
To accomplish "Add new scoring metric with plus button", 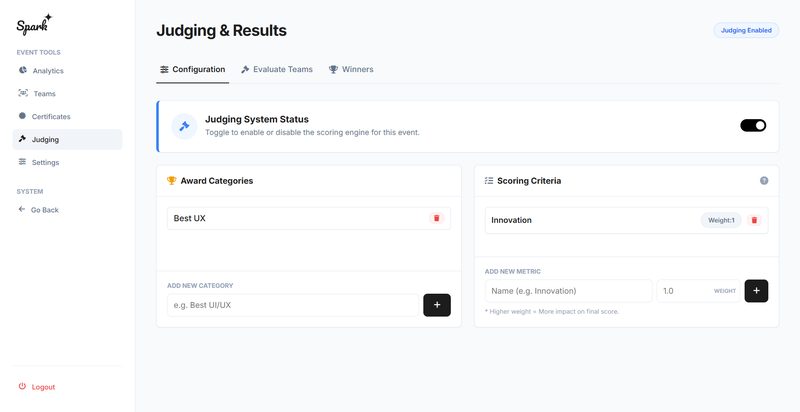I will [756, 291].
